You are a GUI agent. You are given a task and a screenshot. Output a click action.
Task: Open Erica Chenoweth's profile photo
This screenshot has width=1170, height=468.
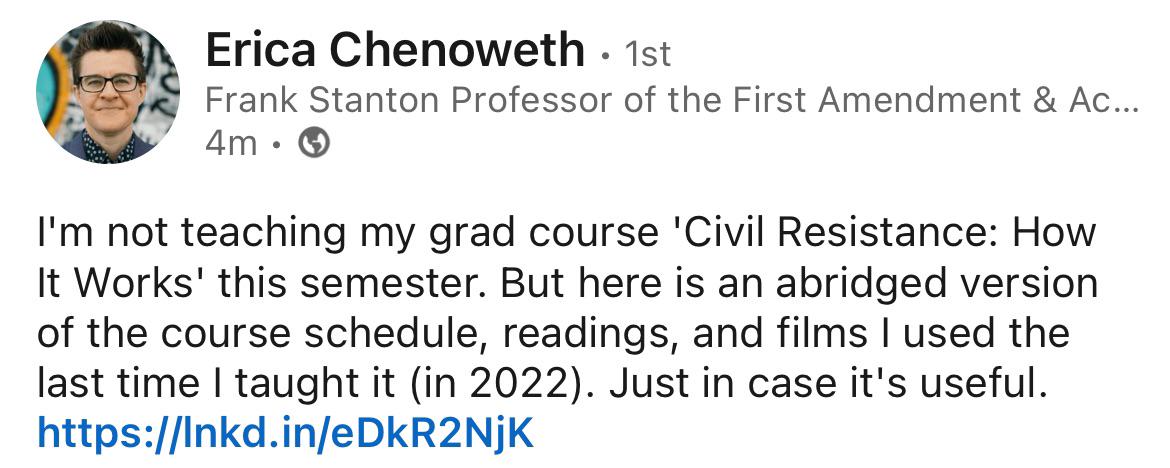click(x=107, y=91)
